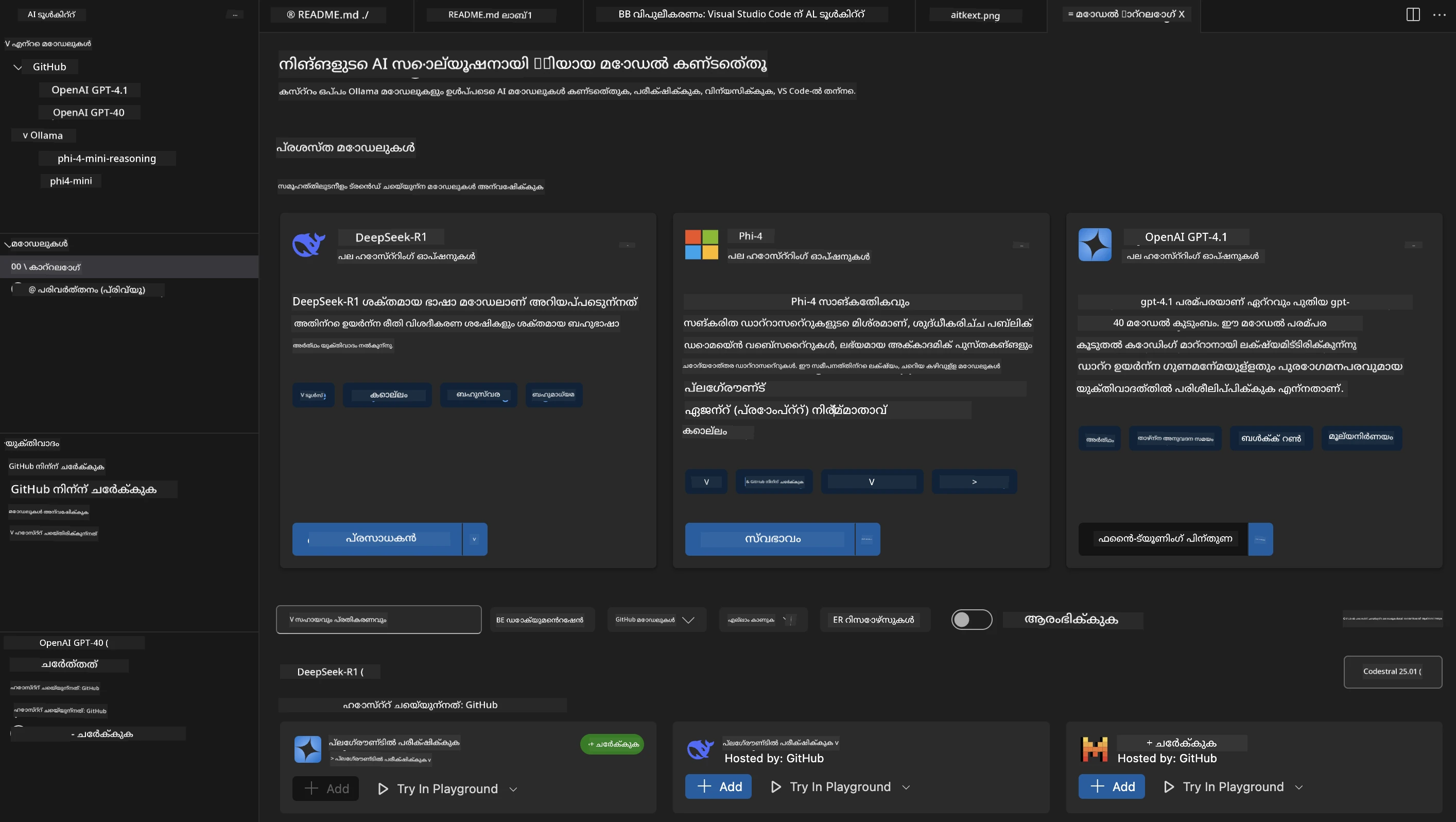The height and width of the screenshot is (822, 1456).
Task: Open the കാറ്റലോഗ് item in sidebar
Action: pyautogui.click(x=129, y=267)
